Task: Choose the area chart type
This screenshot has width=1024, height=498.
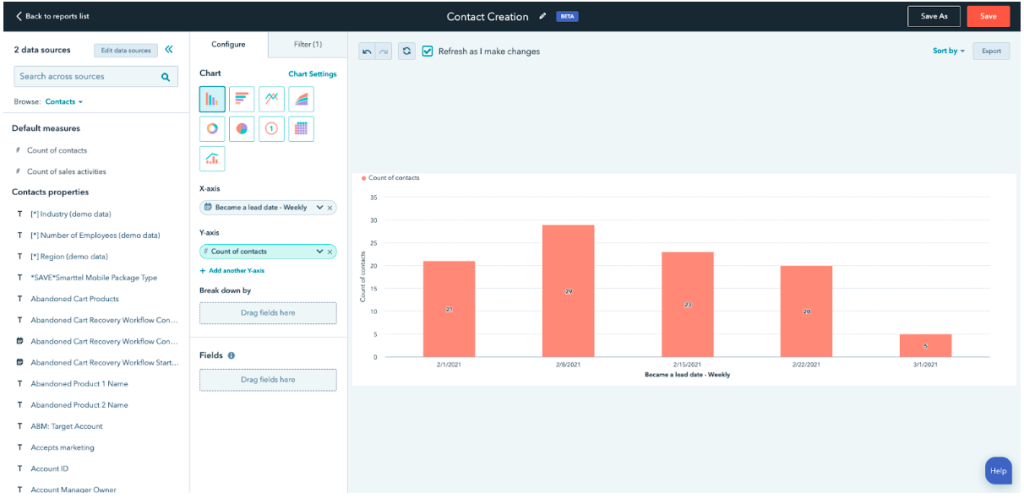Action: (301, 99)
